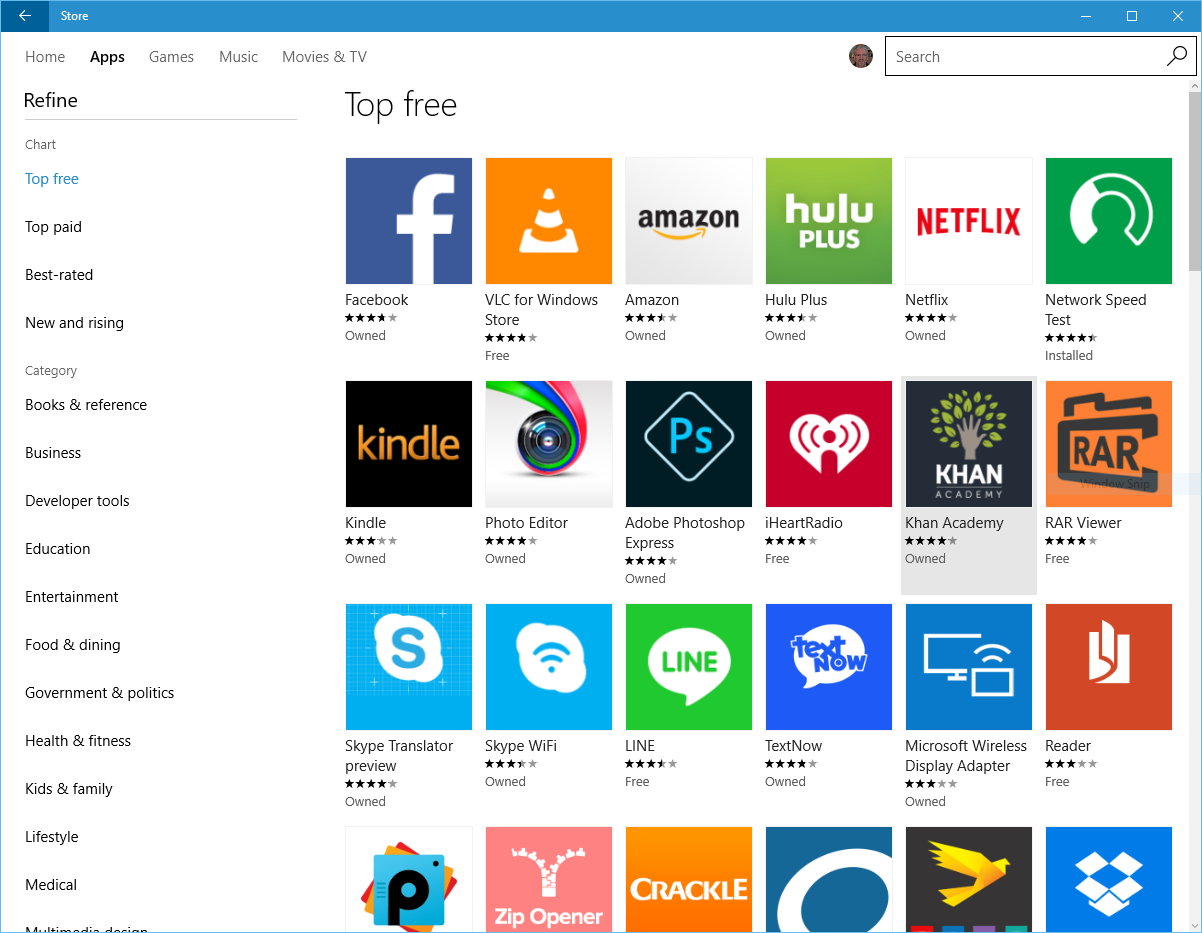Filter by Food & dining category
Screen dimensions: 1202x933
pyautogui.click(x=73, y=645)
